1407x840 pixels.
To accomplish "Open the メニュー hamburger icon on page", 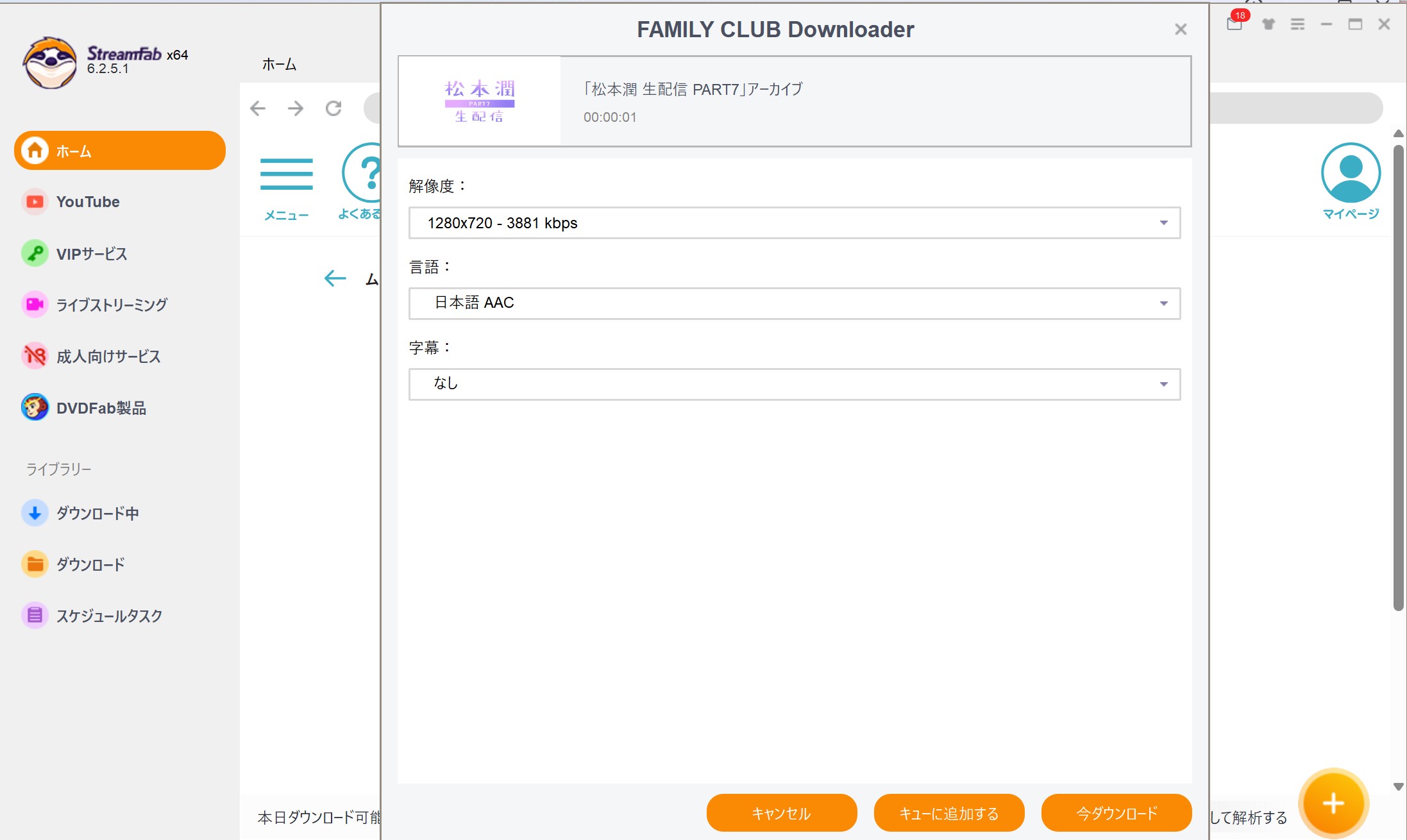I will pos(287,174).
